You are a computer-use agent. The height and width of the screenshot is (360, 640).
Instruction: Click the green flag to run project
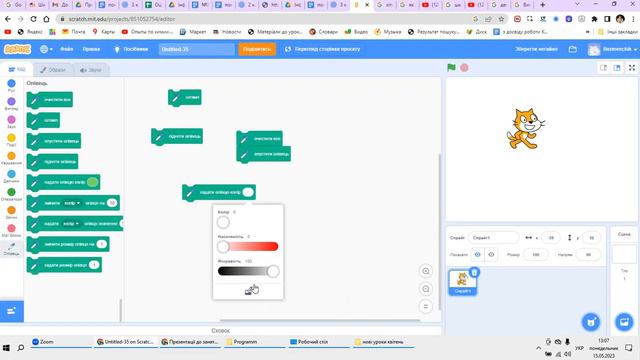(451, 68)
